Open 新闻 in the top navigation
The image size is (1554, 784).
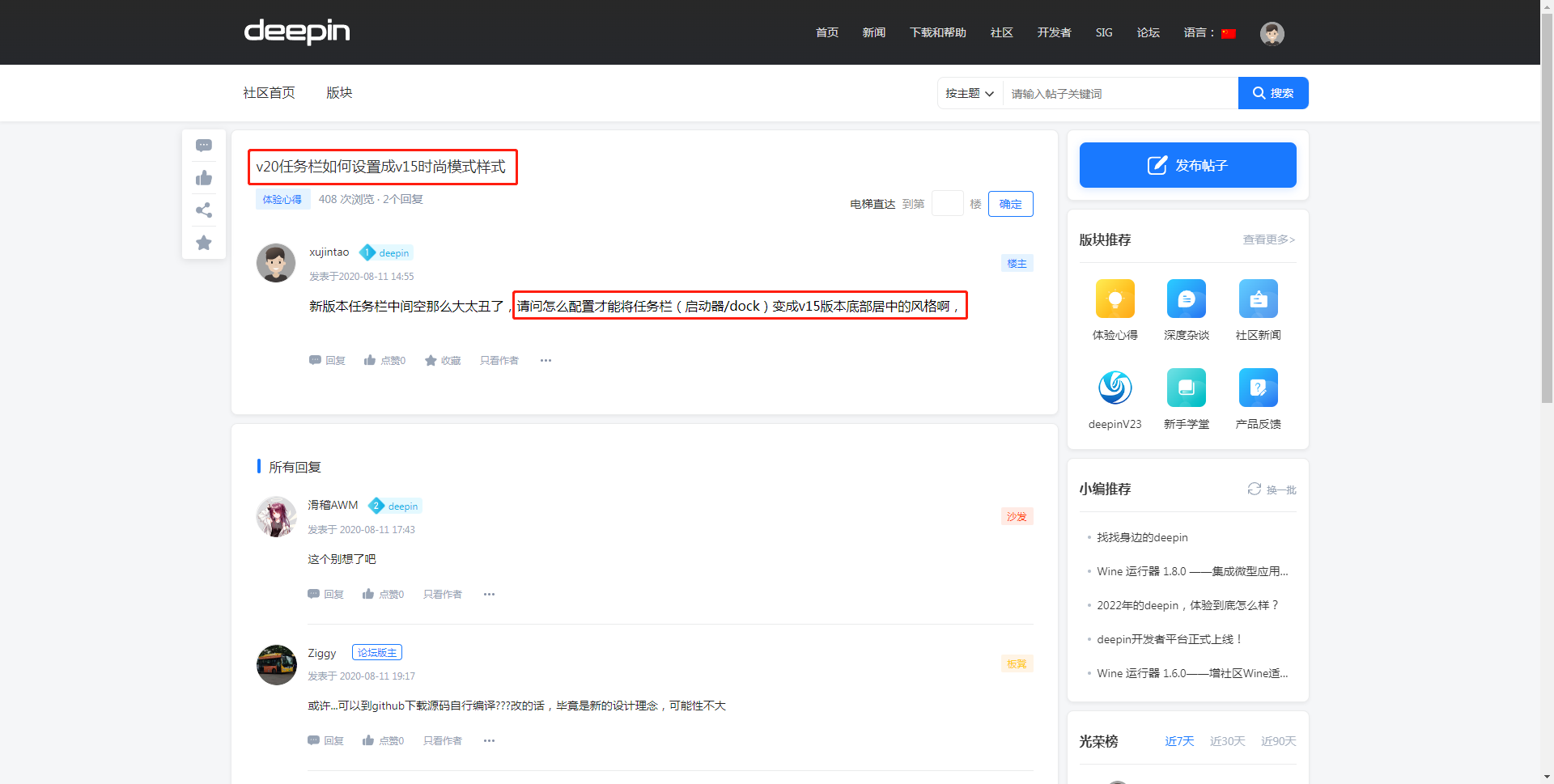pyautogui.click(x=874, y=33)
